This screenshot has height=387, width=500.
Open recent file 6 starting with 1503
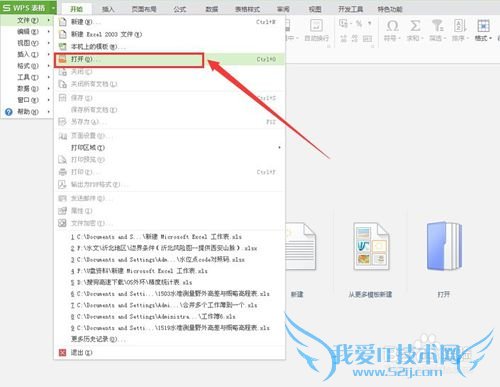(x=169, y=294)
